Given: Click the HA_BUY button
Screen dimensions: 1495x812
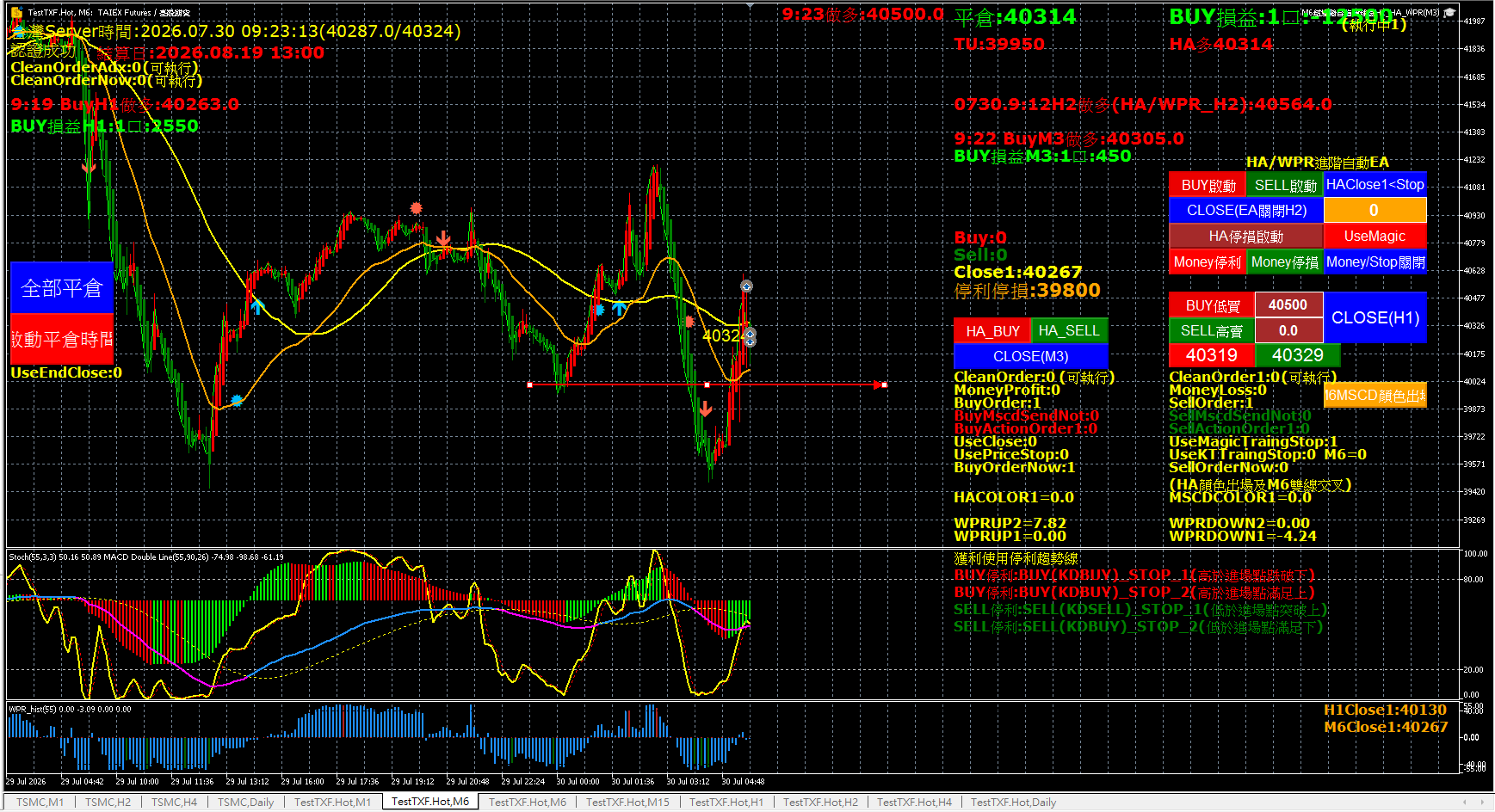Looking at the screenshot, I should pyautogui.click(x=992, y=331).
